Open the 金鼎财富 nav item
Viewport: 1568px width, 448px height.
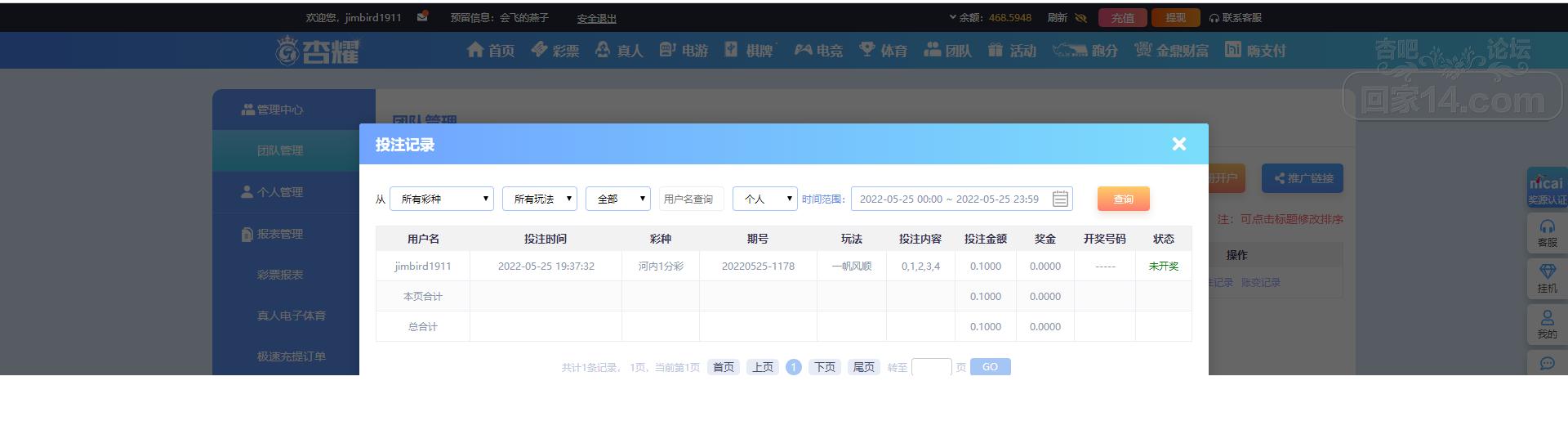(x=1171, y=51)
